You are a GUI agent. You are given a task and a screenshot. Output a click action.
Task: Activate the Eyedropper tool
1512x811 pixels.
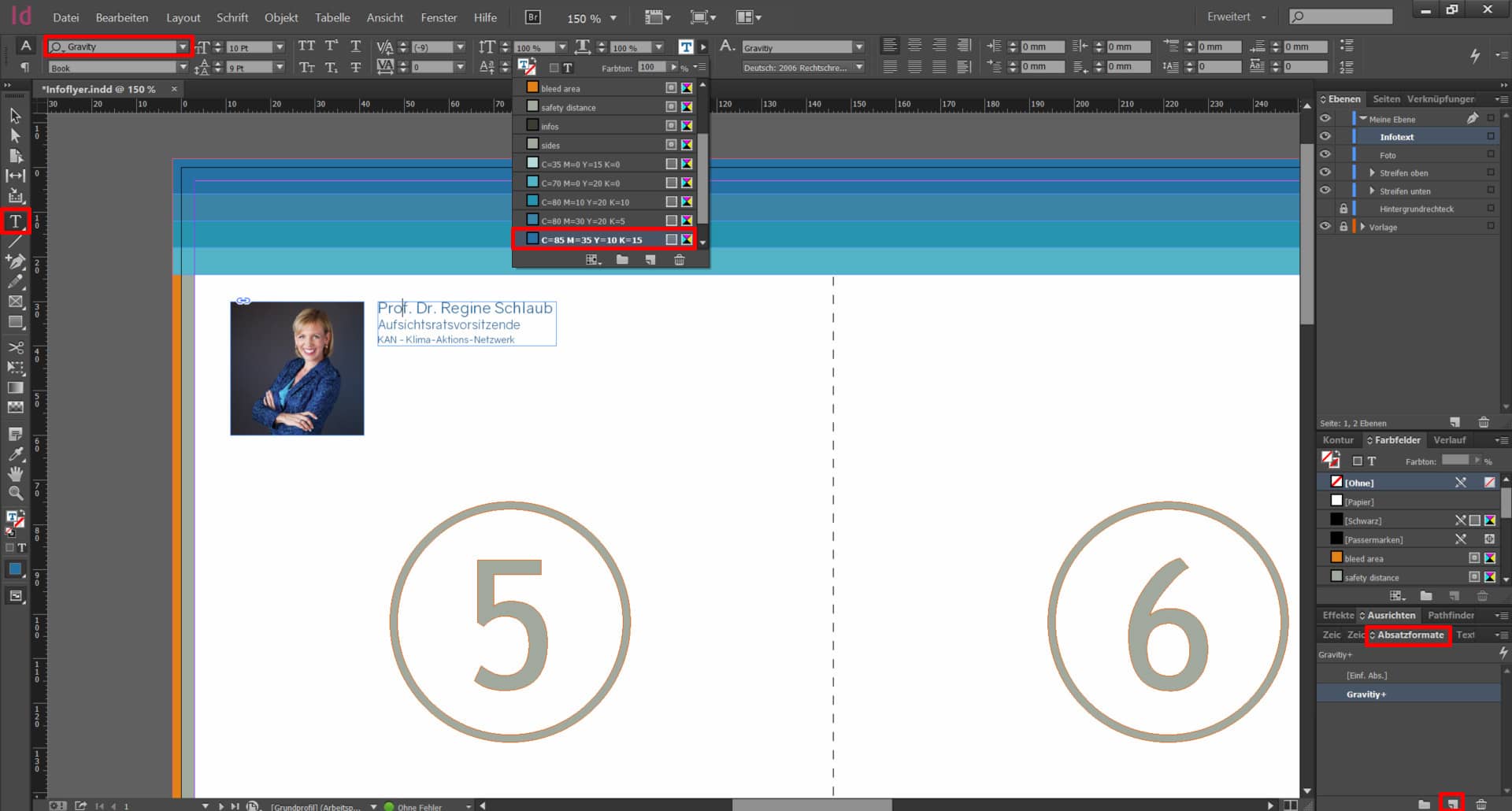[15, 454]
